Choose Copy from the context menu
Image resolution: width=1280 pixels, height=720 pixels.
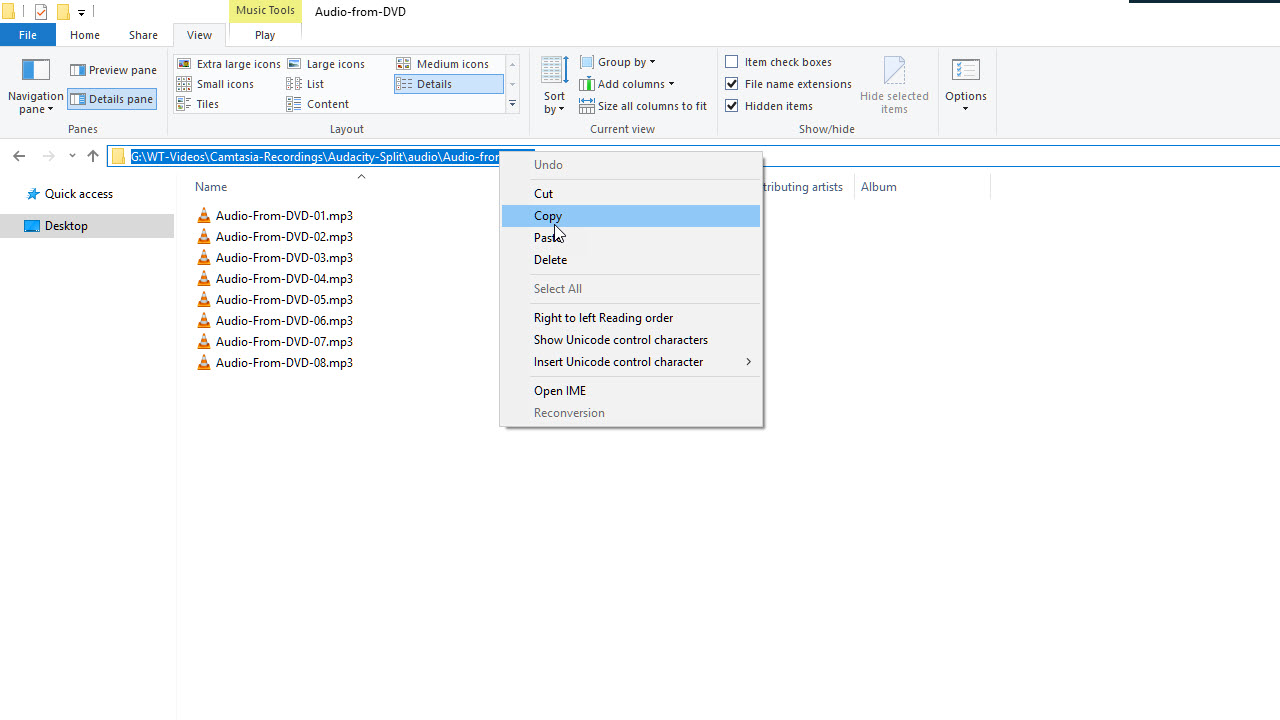(x=547, y=215)
